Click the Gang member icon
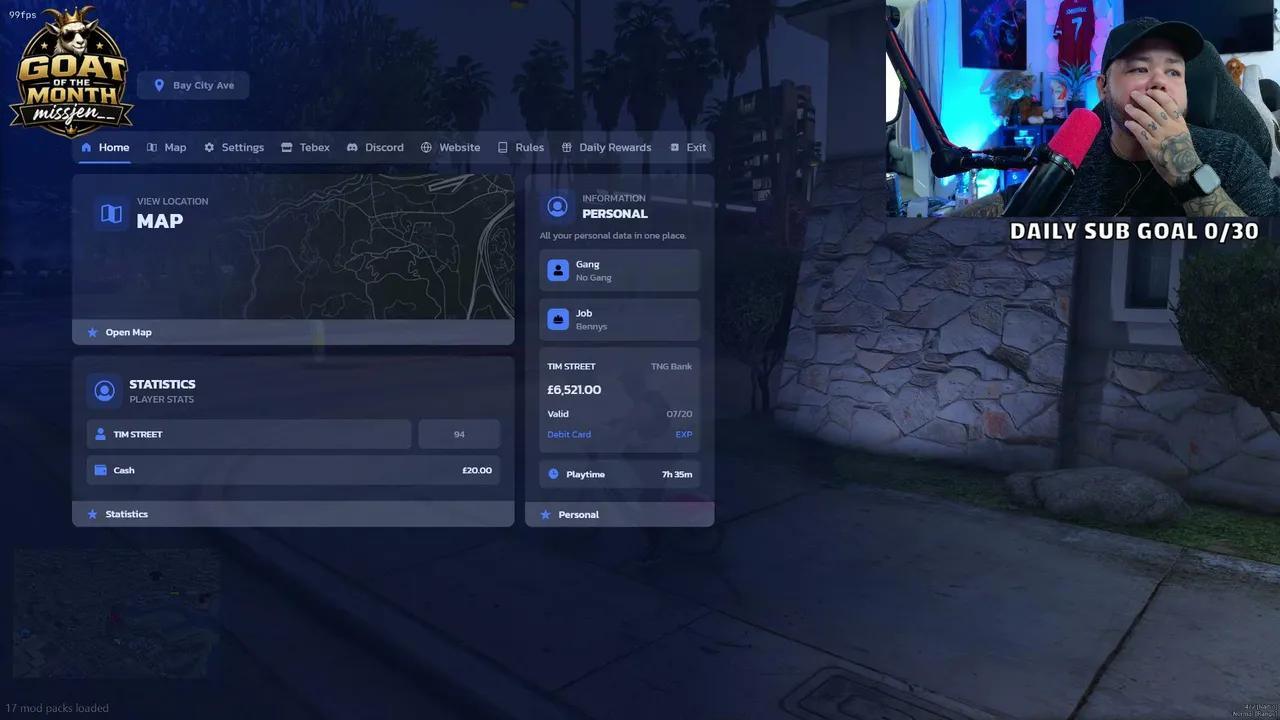The image size is (1280, 720). pos(558,270)
